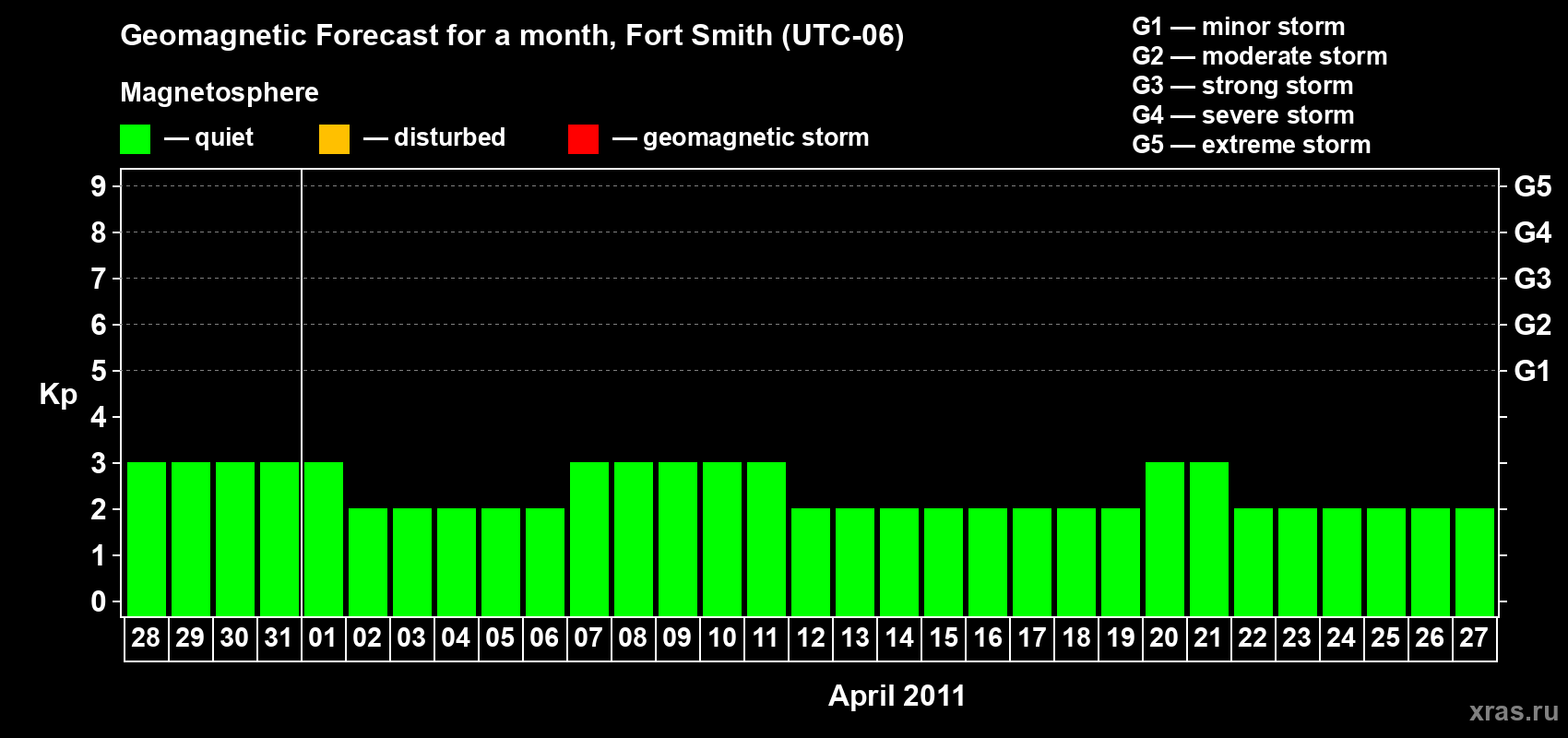
Task: Click the Kp axis value 9
Action: [99, 186]
